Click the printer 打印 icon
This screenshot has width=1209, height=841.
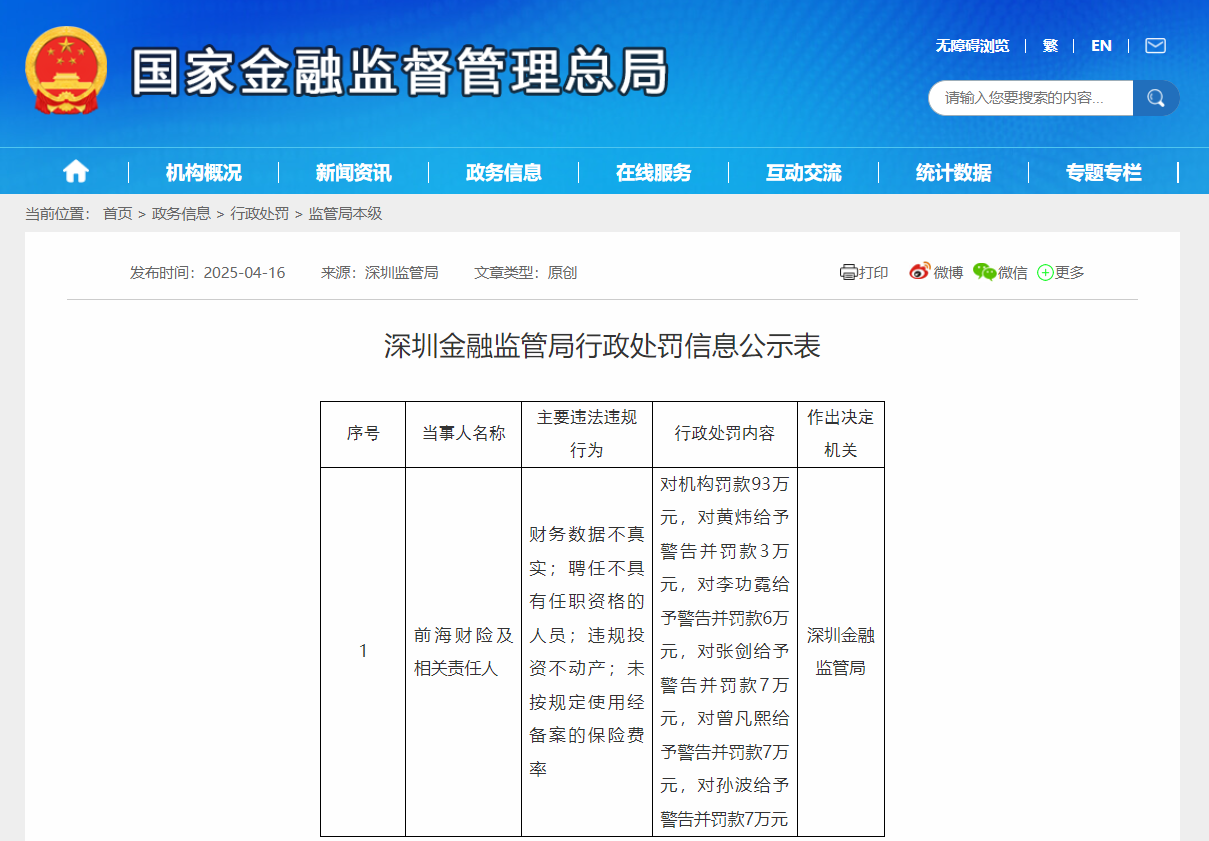click(x=849, y=272)
